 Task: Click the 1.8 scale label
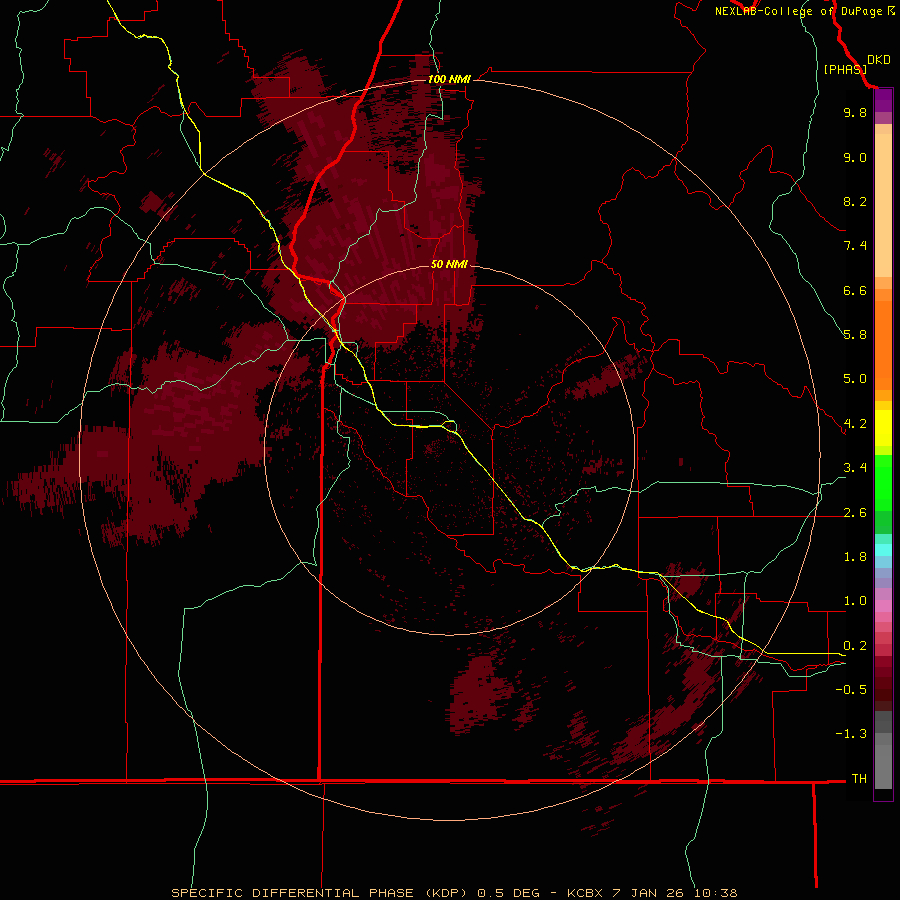[x=855, y=557]
